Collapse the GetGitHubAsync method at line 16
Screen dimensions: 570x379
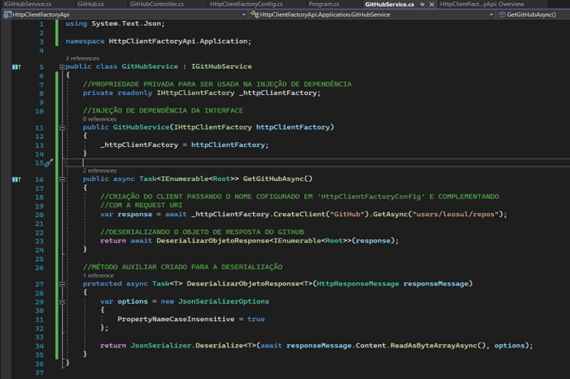tap(62, 179)
